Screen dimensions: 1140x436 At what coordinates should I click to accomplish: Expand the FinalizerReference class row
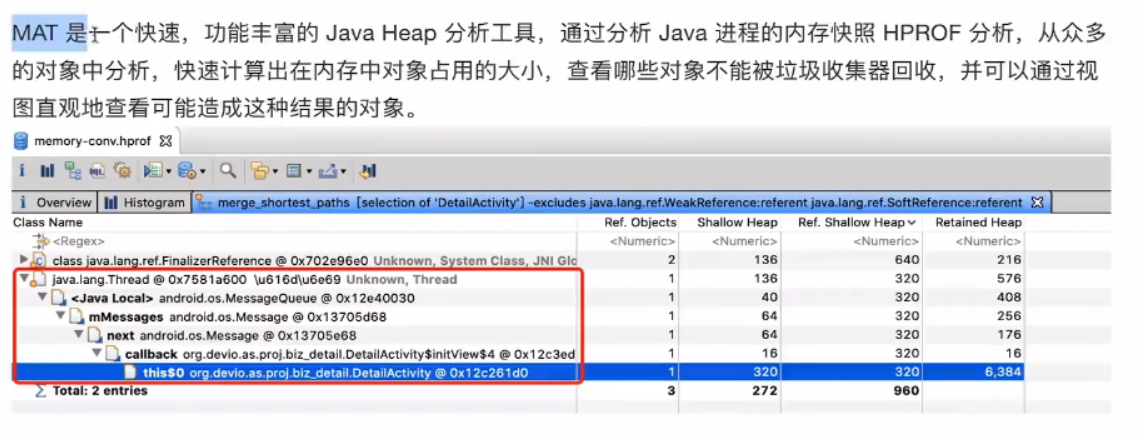coord(25,260)
